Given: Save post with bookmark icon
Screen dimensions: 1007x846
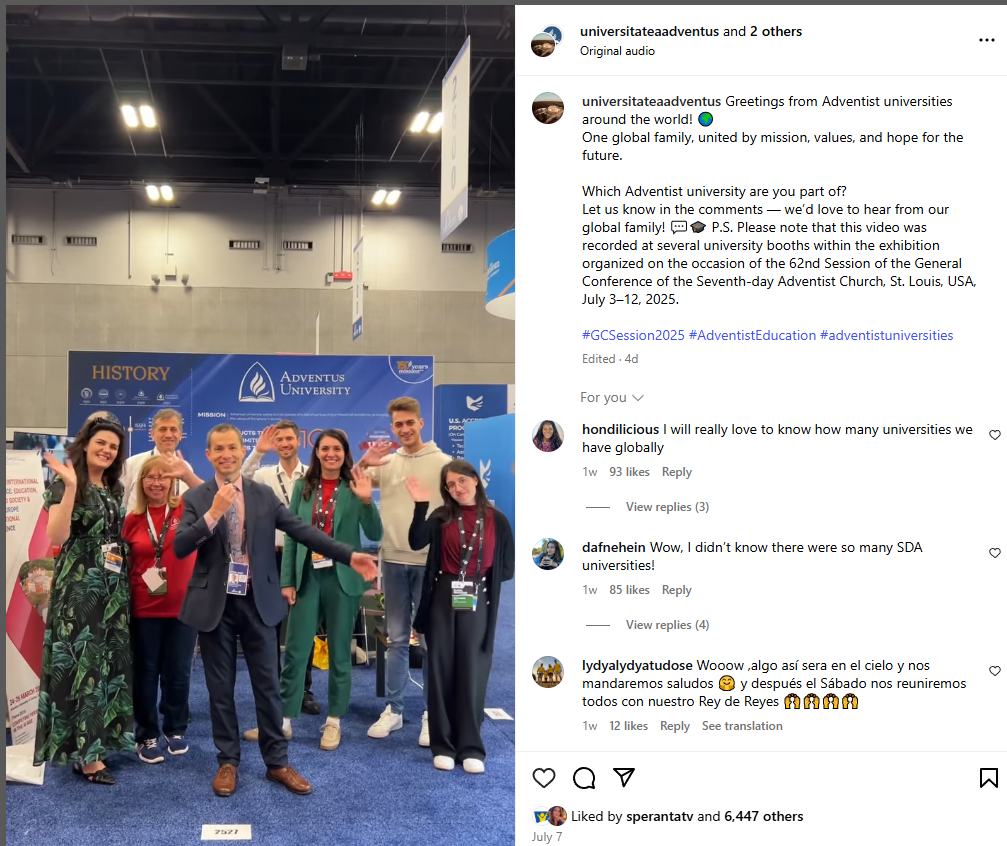Looking at the screenshot, I should click(x=988, y=778).
